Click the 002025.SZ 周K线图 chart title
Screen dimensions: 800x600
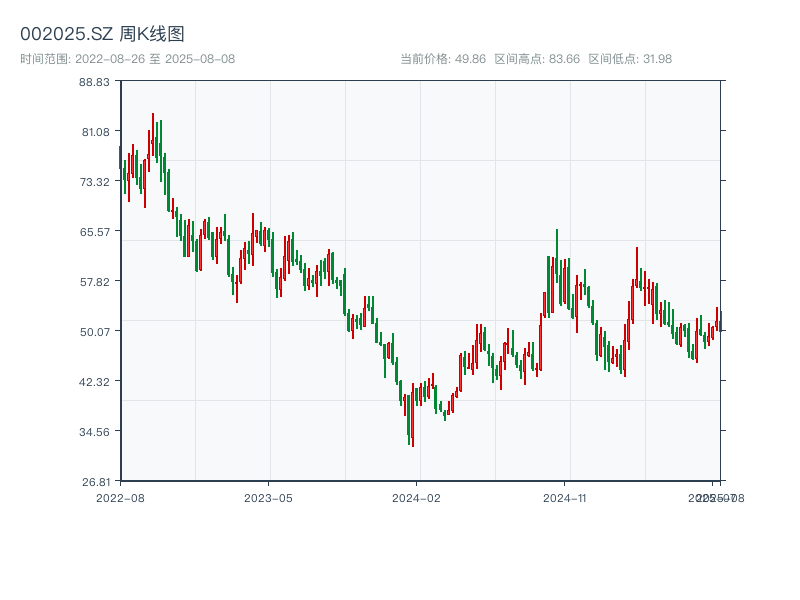coord(102,34)
